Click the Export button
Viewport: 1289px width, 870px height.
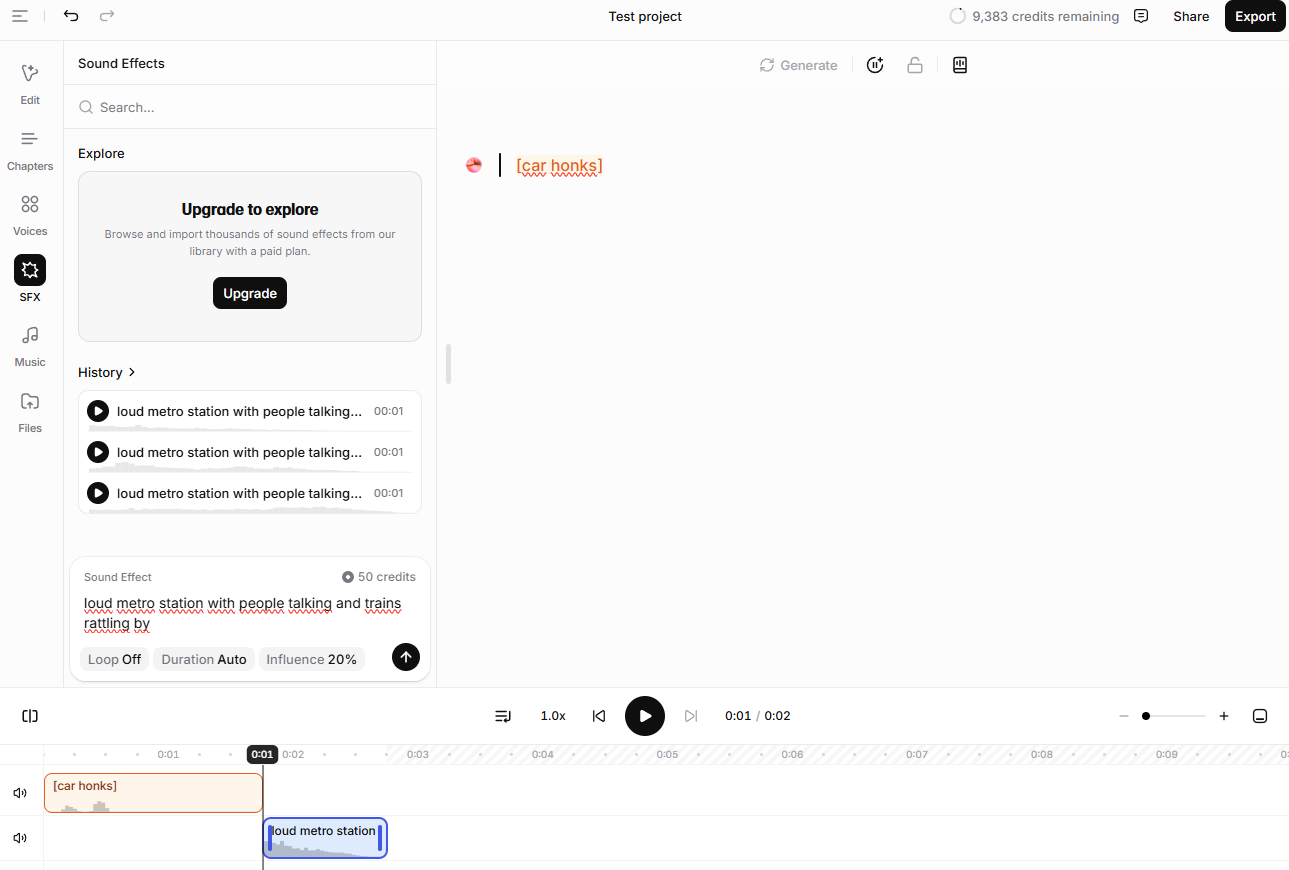click(1254, 16)
